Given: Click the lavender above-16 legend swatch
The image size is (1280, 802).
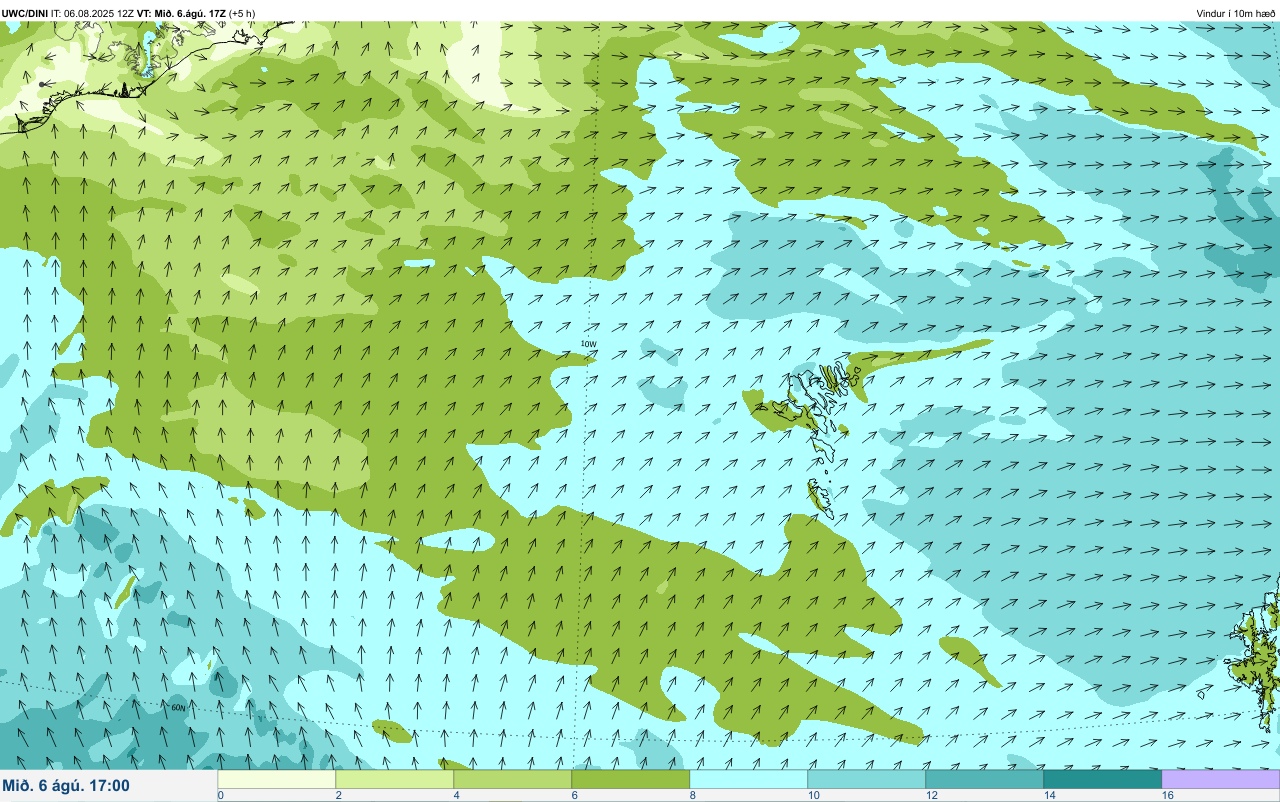Looking at the screenshot, I should (x=1220, y=779).
